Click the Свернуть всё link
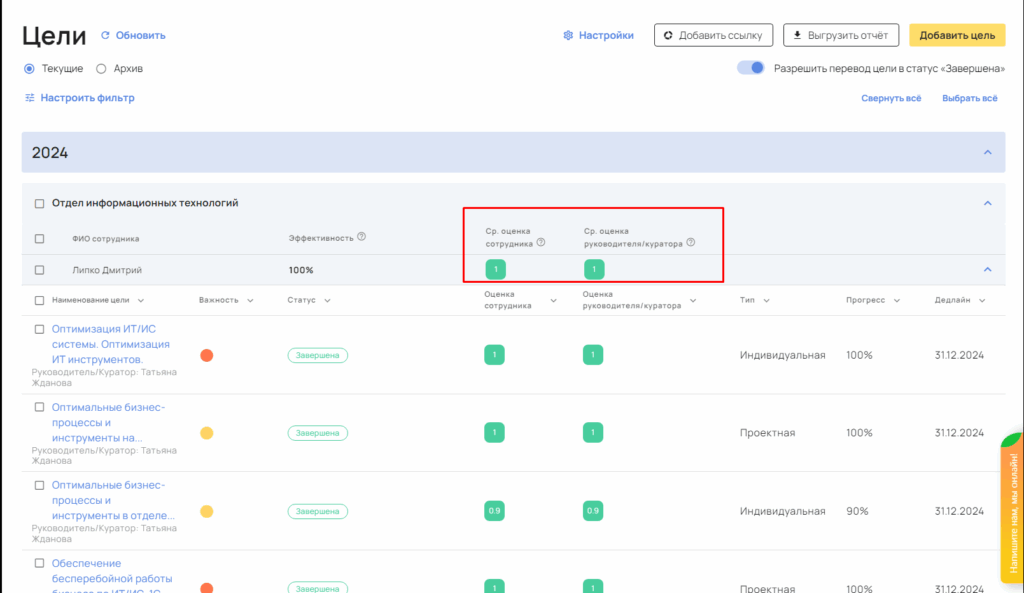This screenshot has width=1024, height=593. (x=891, y=98)
